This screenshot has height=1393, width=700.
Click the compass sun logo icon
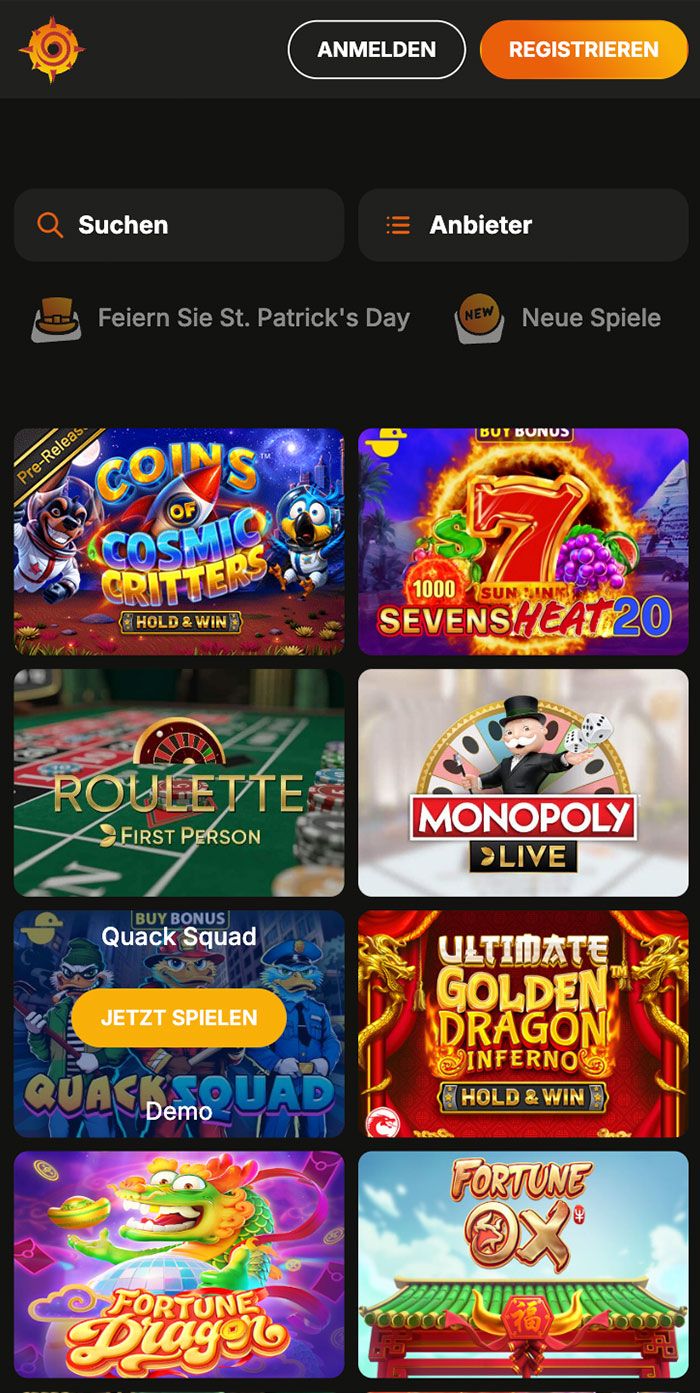click(x=52, y=49)
